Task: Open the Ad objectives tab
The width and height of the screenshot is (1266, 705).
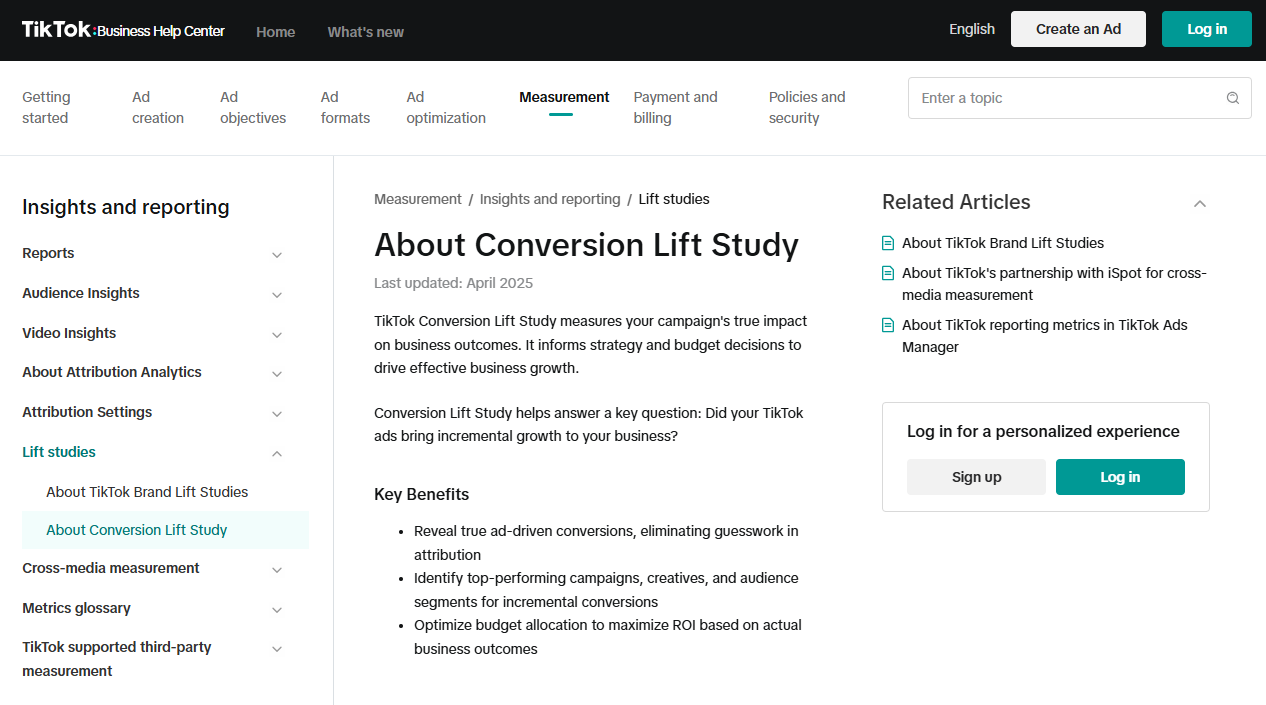Action: coord(253,108)
